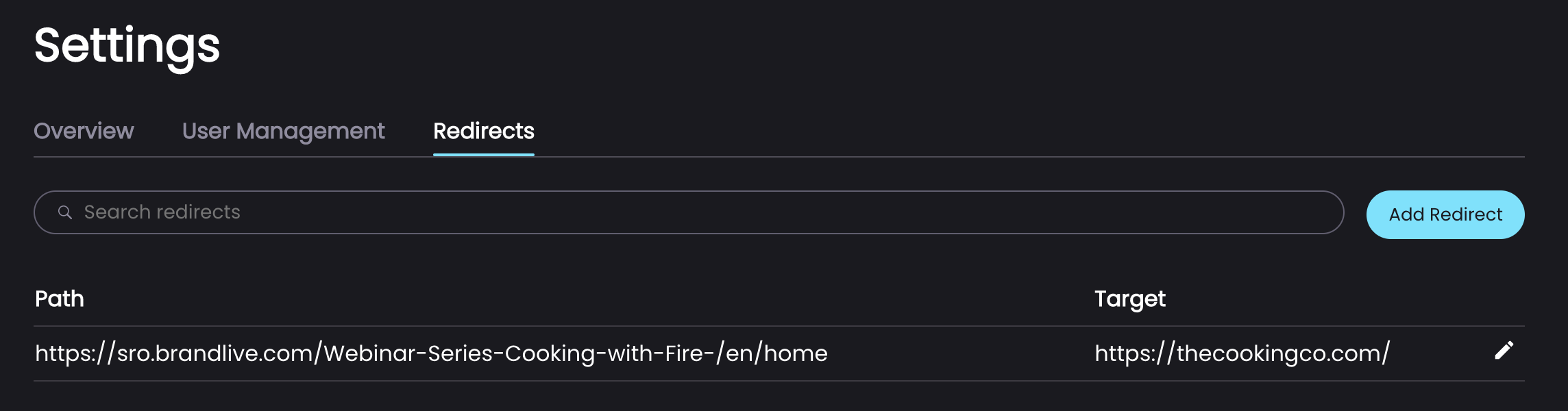
Task: Click the Target column header
Action: pyautogui.click(x=1129, y=299)
